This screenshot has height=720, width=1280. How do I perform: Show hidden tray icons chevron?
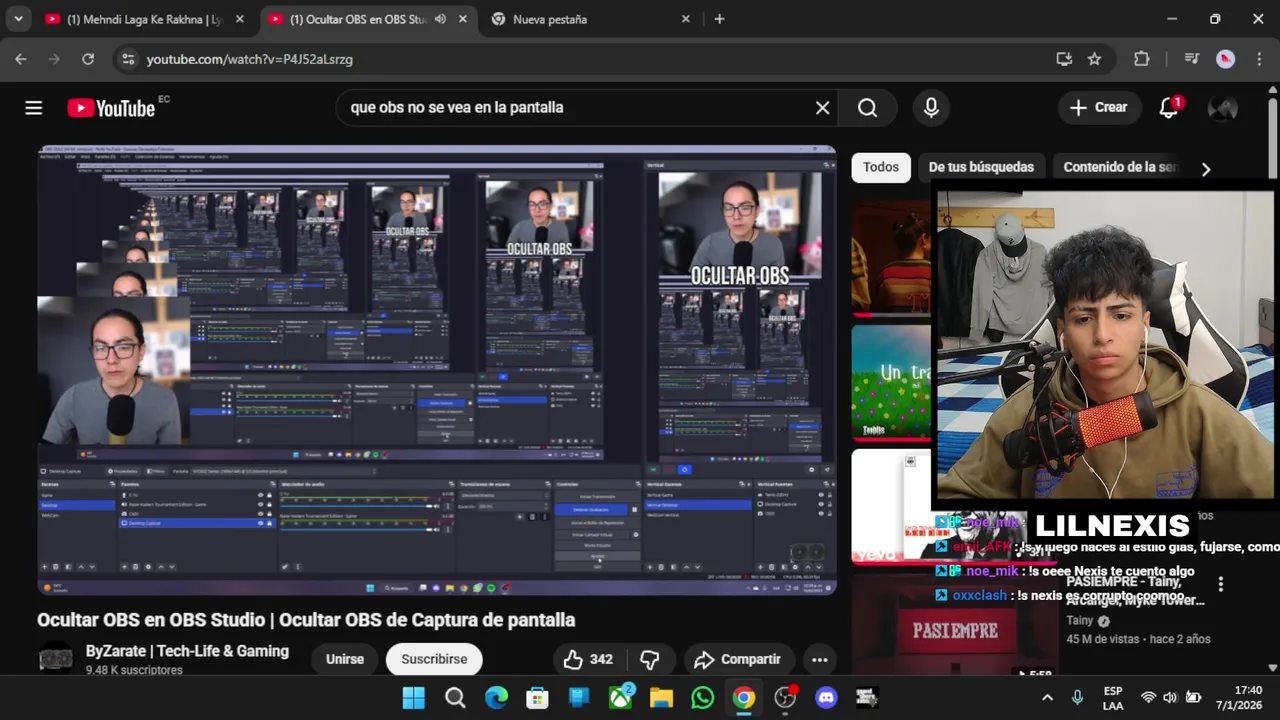click(1047, 697)
